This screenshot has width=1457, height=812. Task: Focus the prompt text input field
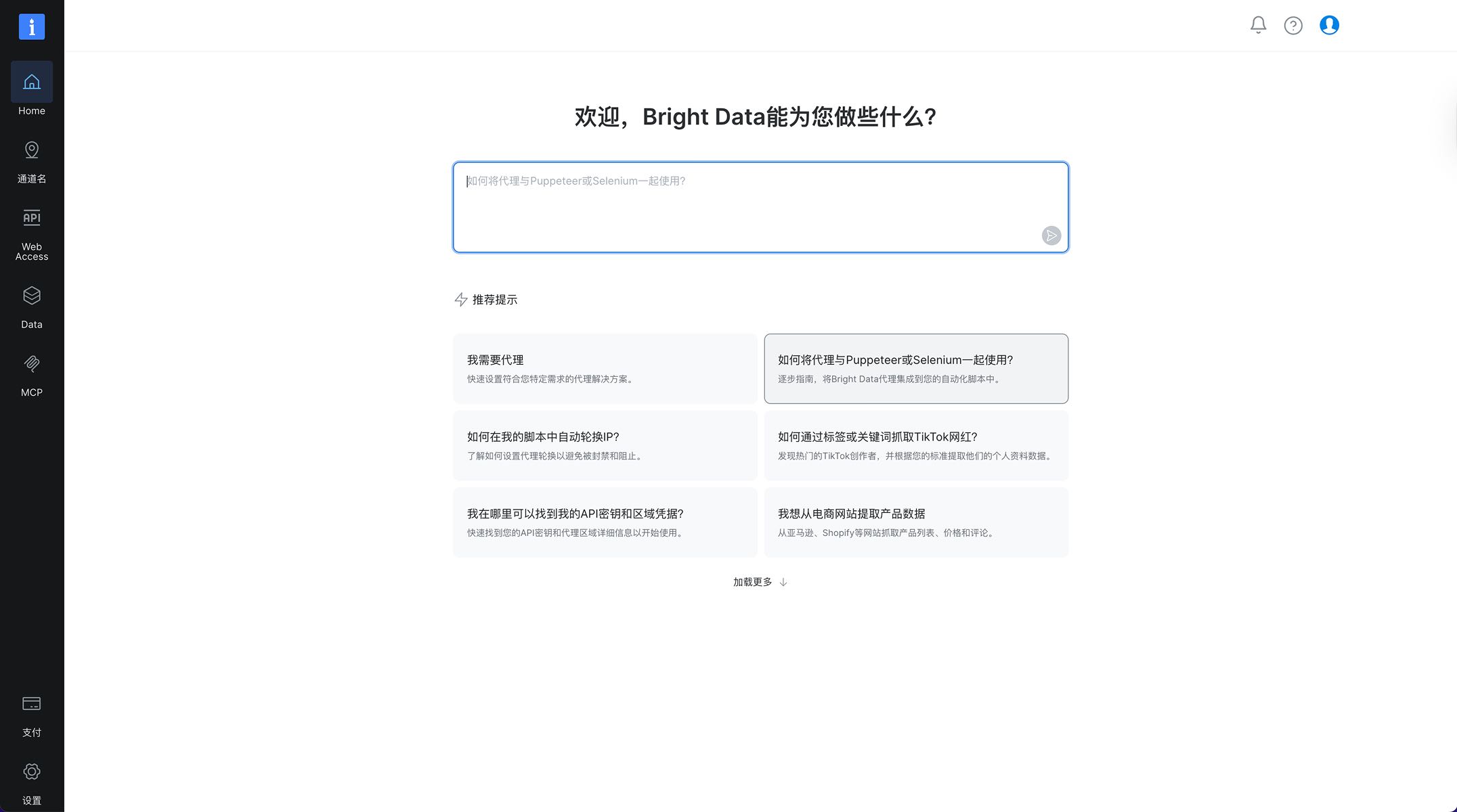click(760, 207)
